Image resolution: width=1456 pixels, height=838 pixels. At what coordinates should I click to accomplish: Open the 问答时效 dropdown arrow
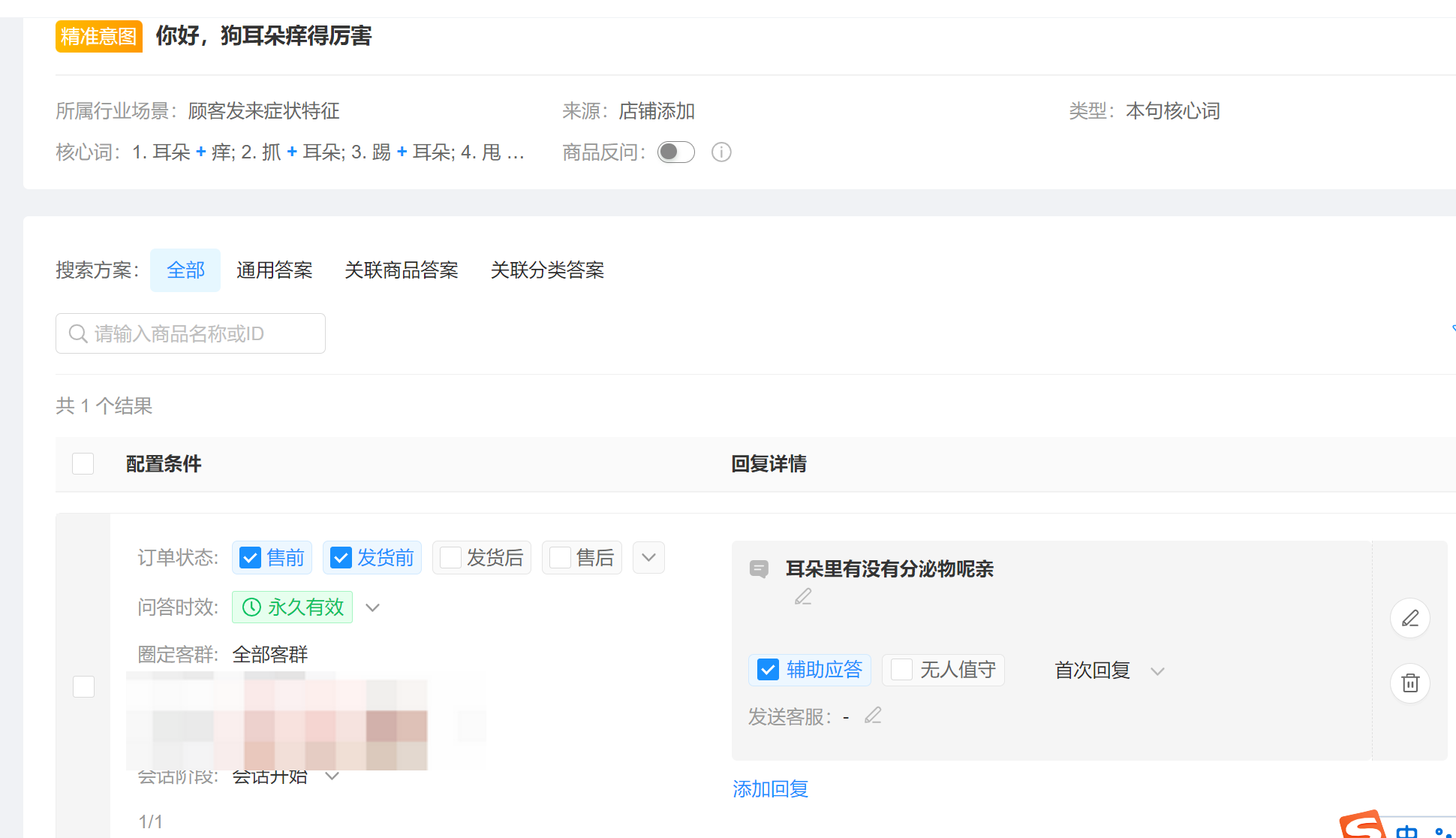pyautogui.click(x=373, y=607)
